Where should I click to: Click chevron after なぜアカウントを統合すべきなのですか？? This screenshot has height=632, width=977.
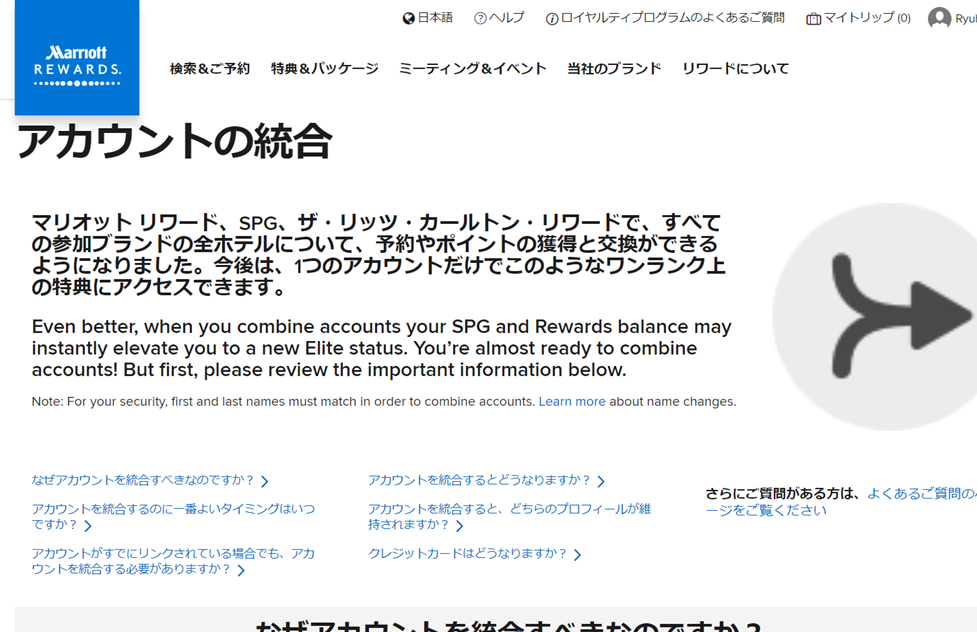coord(265,481)
